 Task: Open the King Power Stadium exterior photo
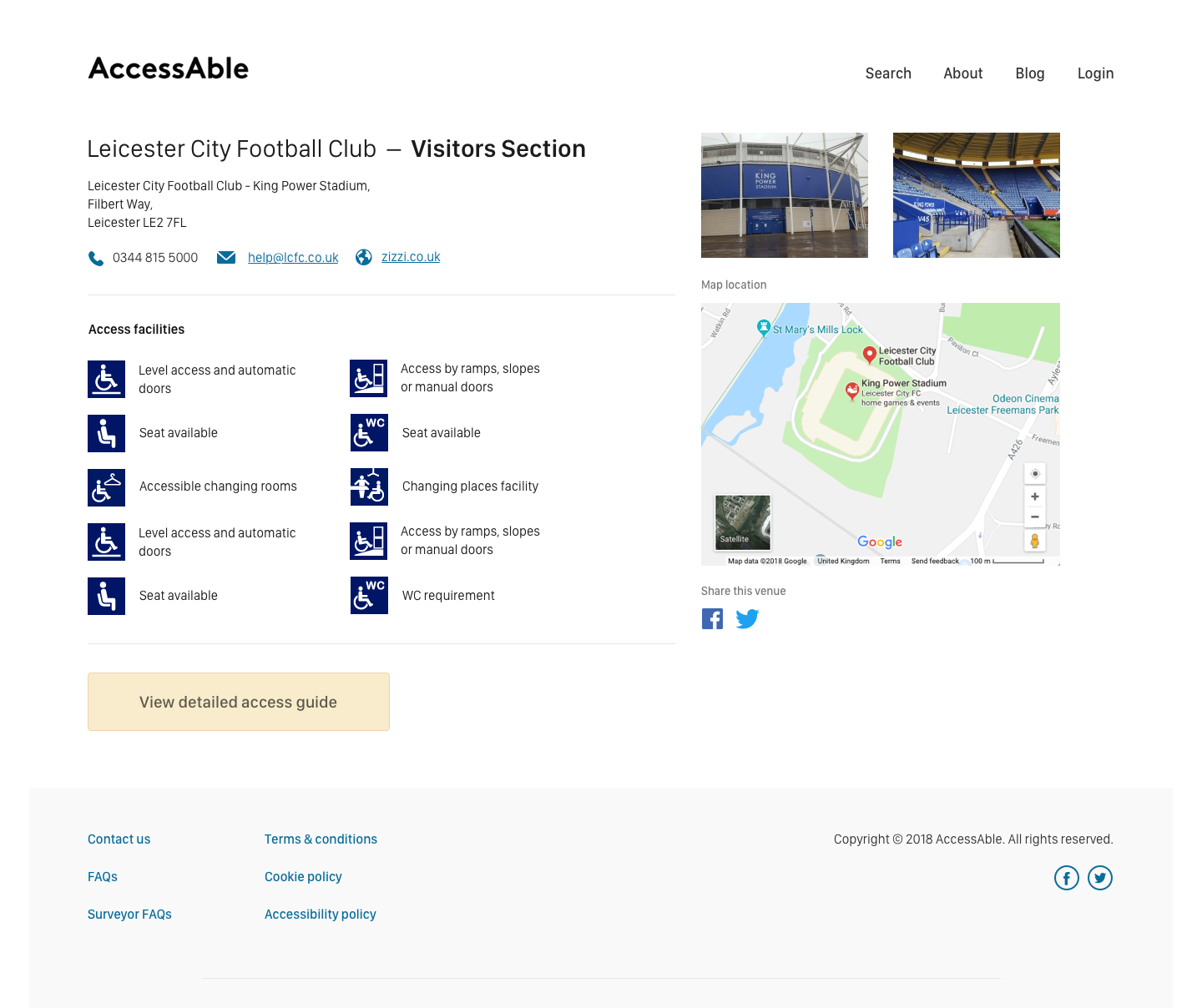(x=785, y=195)
